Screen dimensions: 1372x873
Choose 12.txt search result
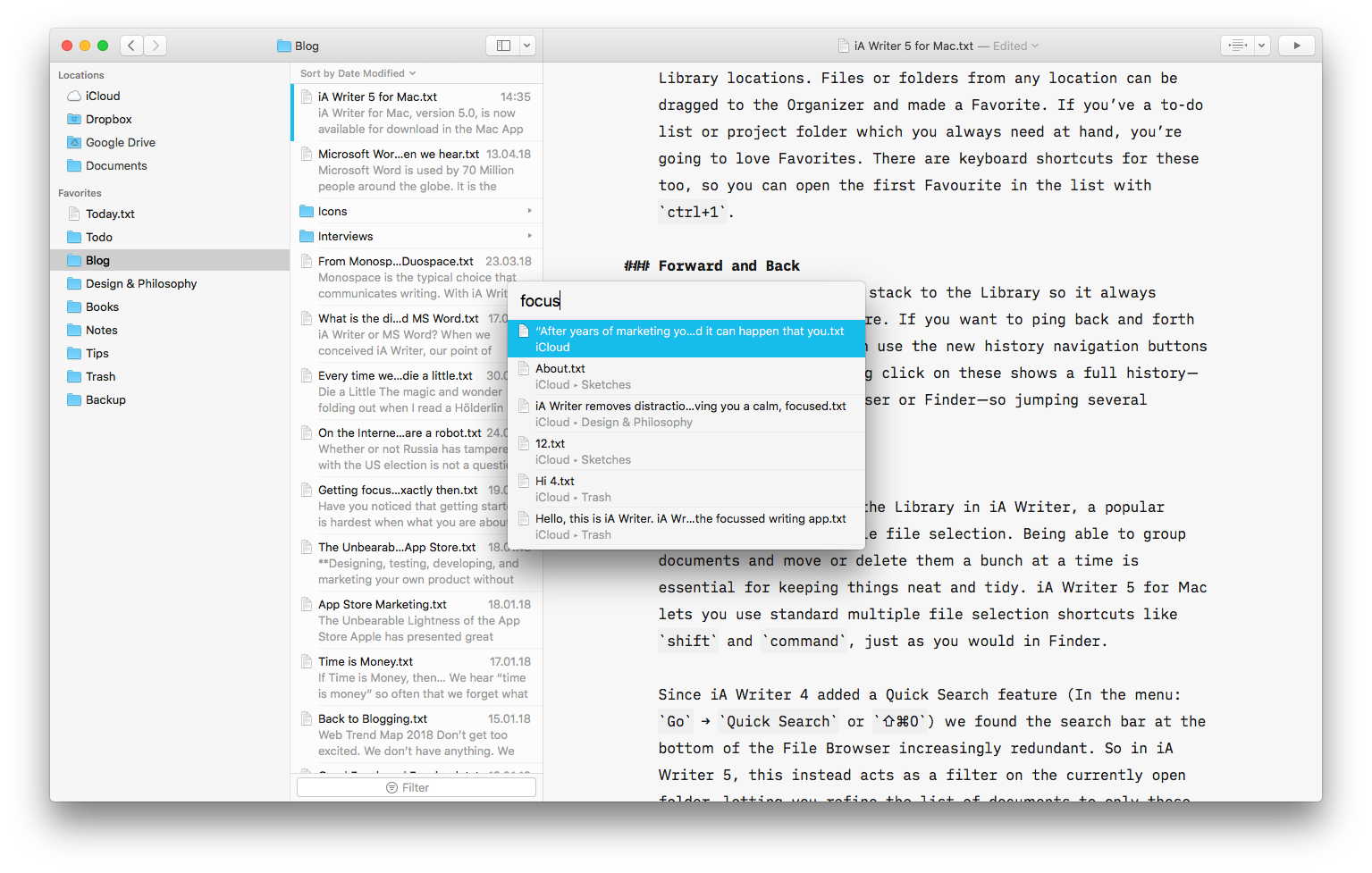[686, 451]
